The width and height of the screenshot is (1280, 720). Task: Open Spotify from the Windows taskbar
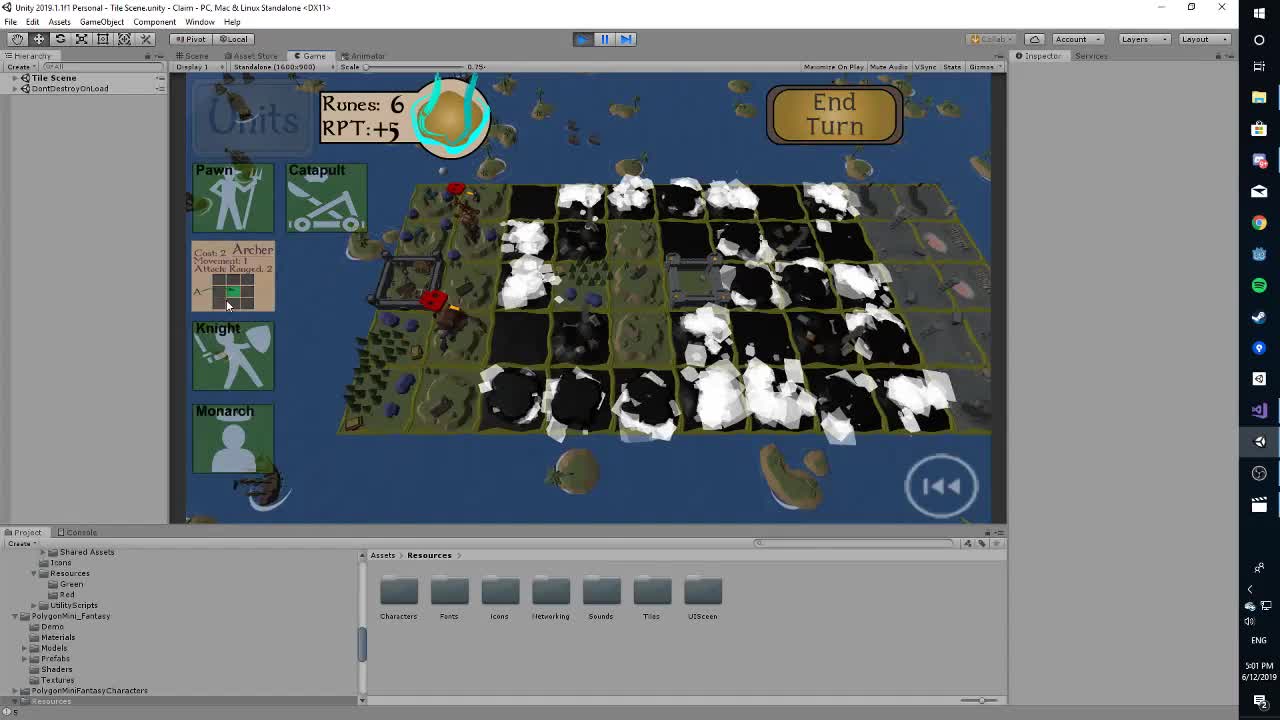tap(1259, 285)
